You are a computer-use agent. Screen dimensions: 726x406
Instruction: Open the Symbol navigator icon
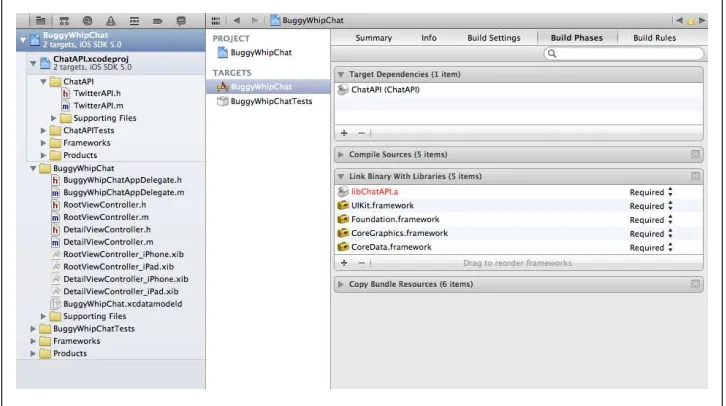[x=64, y=20]
